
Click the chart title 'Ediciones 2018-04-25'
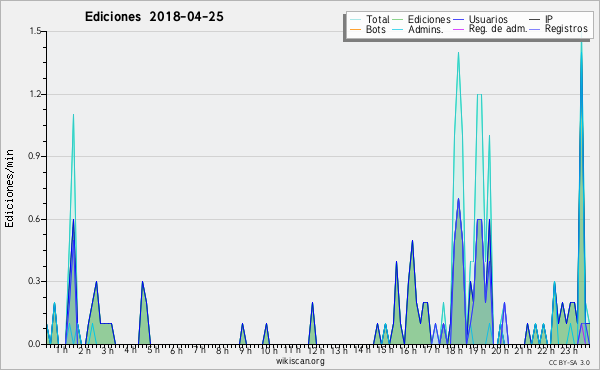tap(154, 17)
